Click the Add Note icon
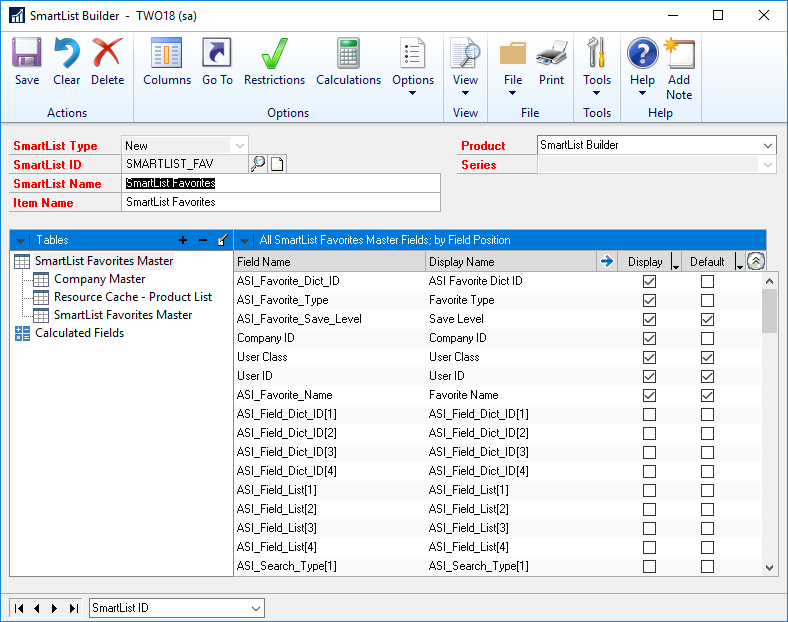This screenshot has width=788, height=622. pos(679,53)
